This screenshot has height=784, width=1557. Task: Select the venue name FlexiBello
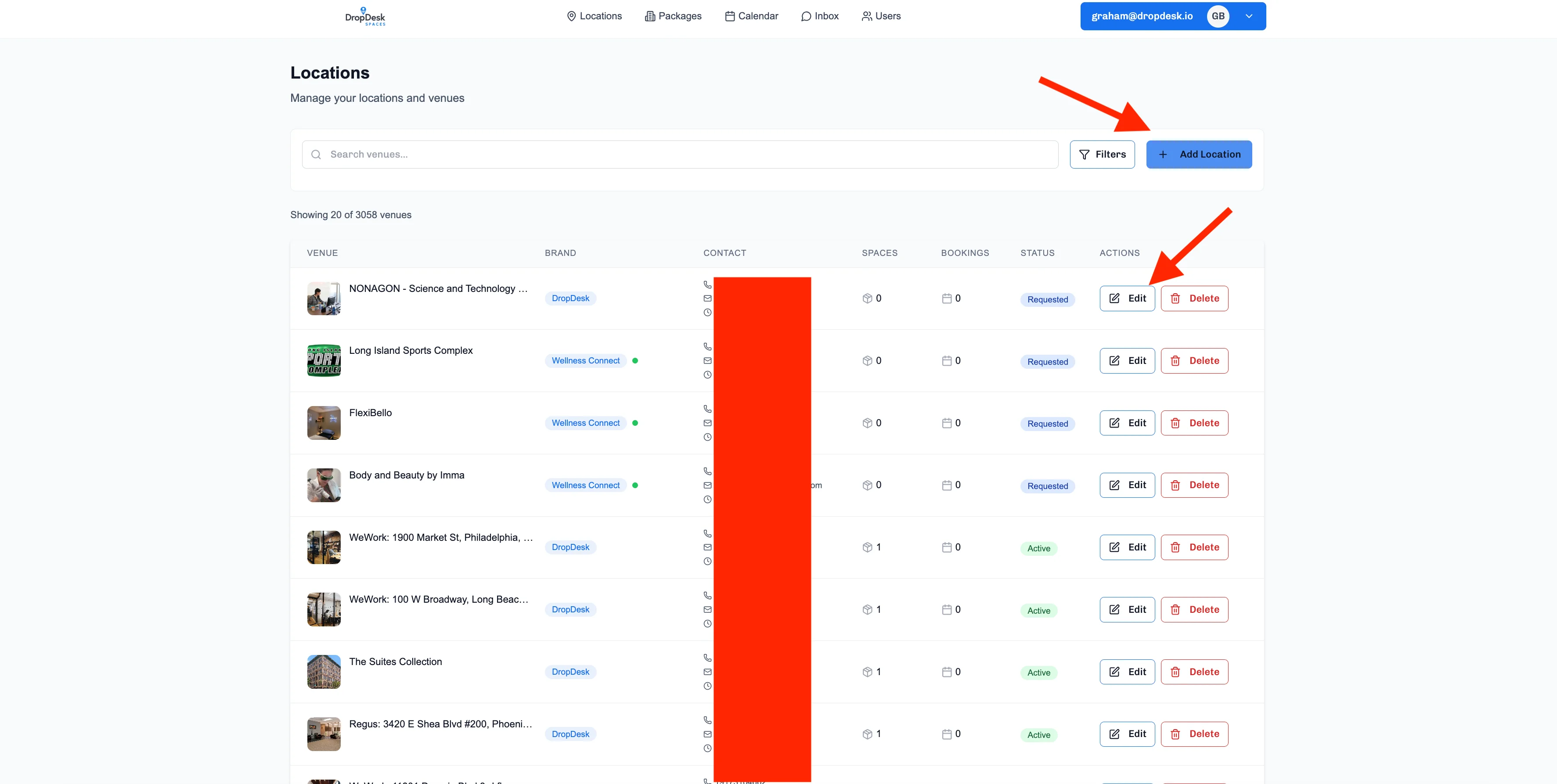pos(371,413)
